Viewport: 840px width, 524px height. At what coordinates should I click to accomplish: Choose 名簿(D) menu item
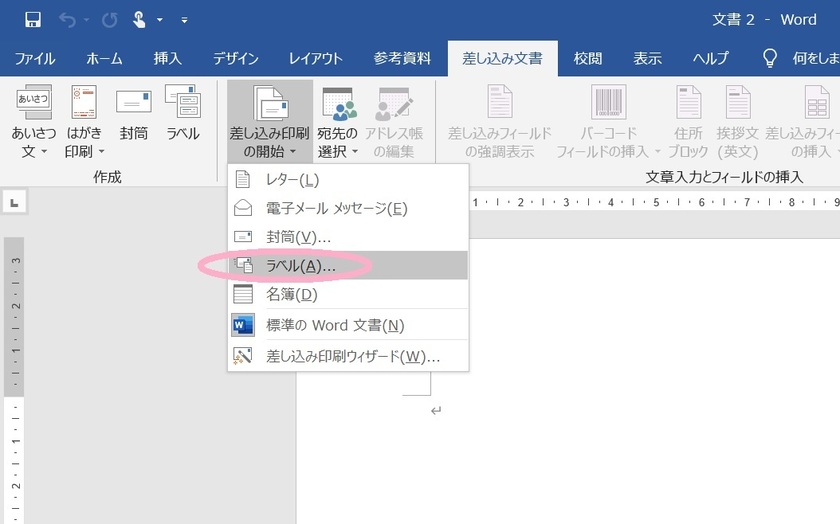coord(348,294)
